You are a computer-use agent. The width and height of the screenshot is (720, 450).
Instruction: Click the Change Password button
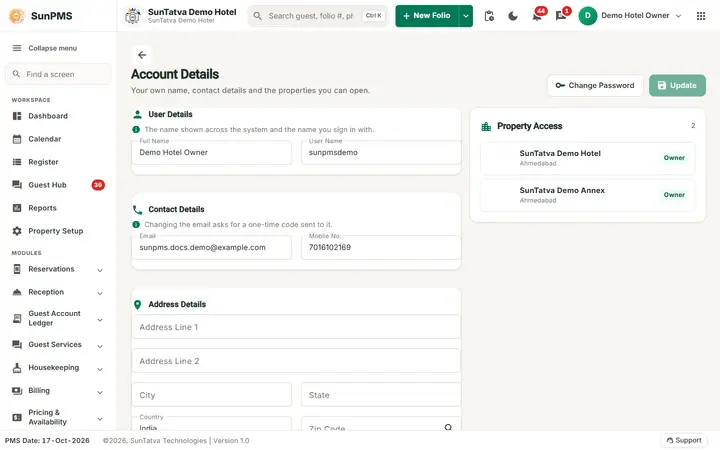[x=595, y=85]
